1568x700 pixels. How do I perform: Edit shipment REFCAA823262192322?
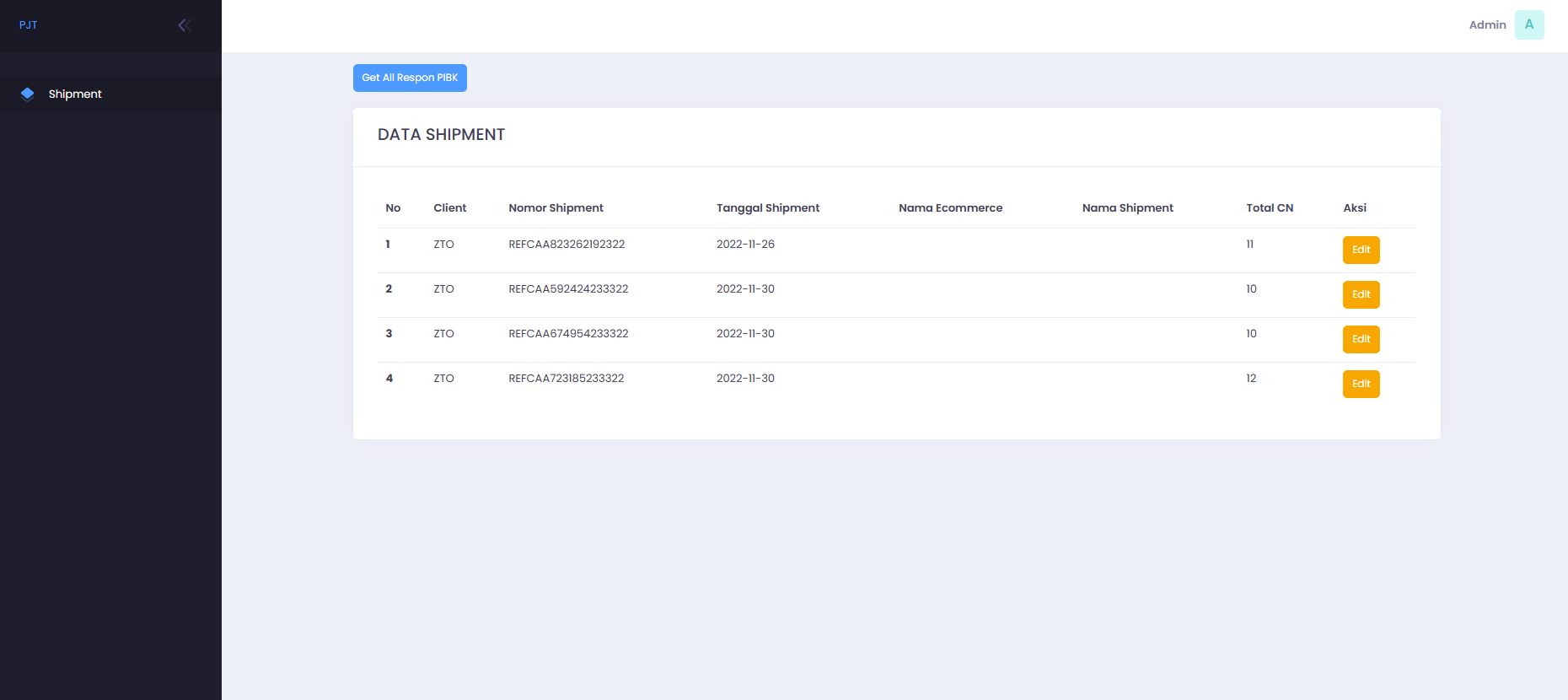click(1361, 250)
